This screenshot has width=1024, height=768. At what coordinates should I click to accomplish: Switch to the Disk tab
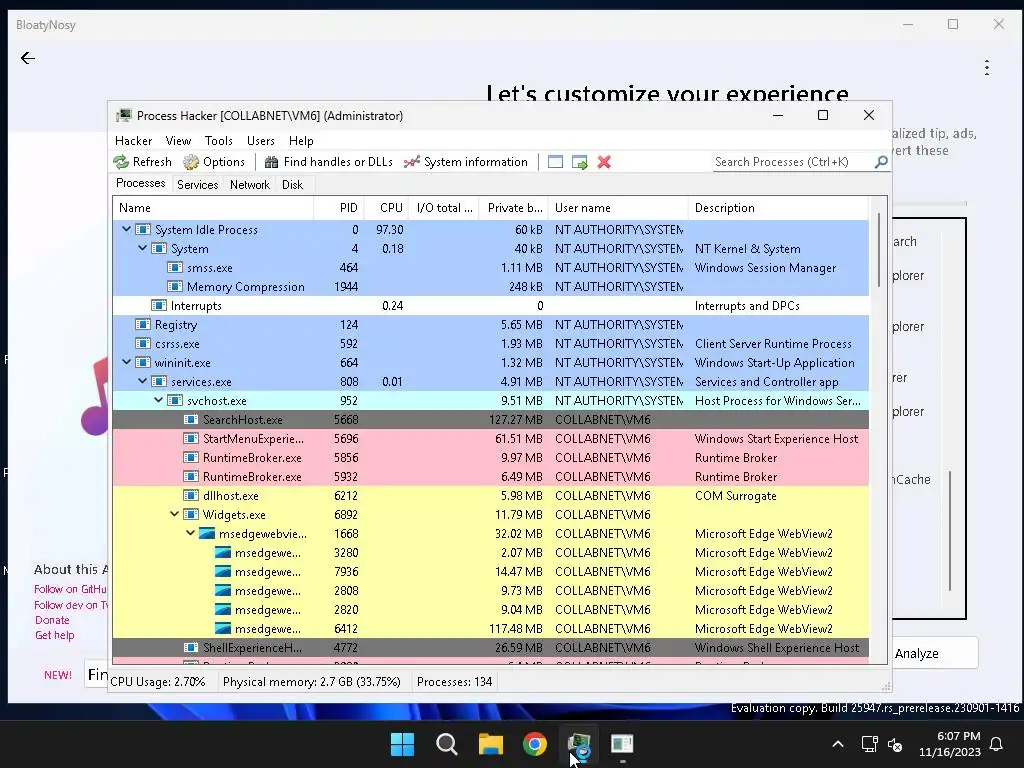click(x=293, y=185)
